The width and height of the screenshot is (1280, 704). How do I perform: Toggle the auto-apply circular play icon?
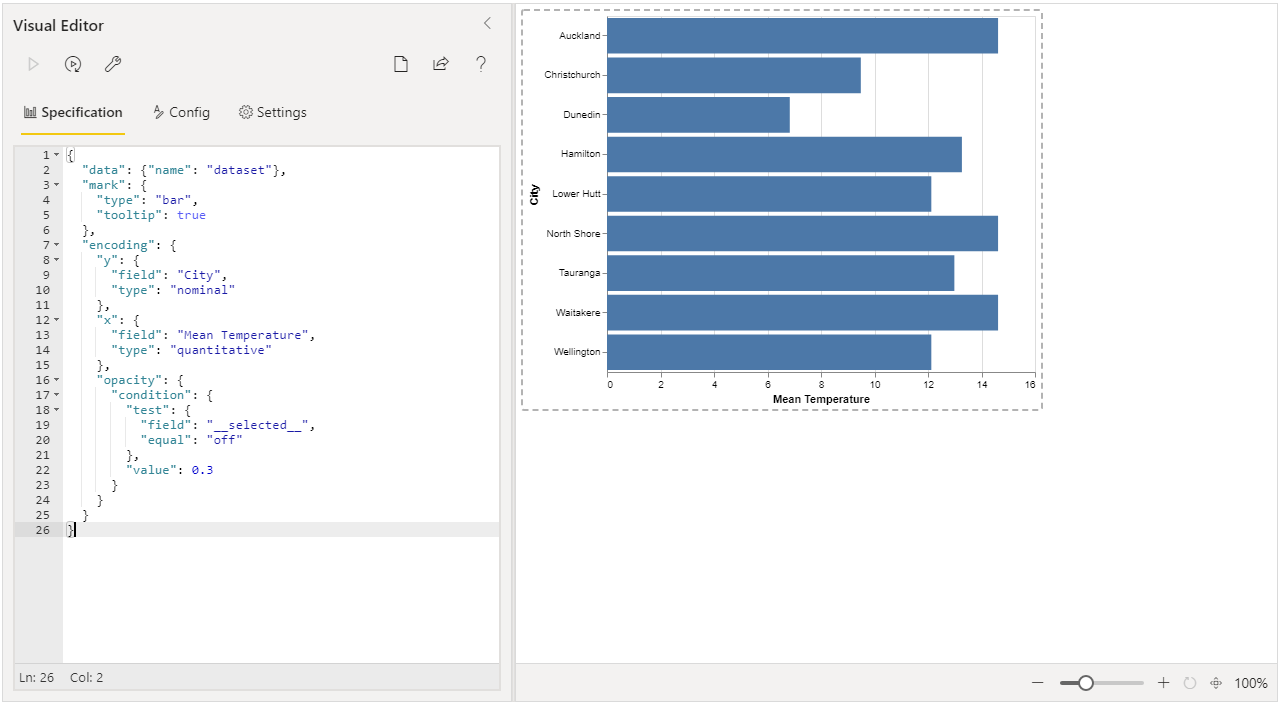(x=73, y=64)
